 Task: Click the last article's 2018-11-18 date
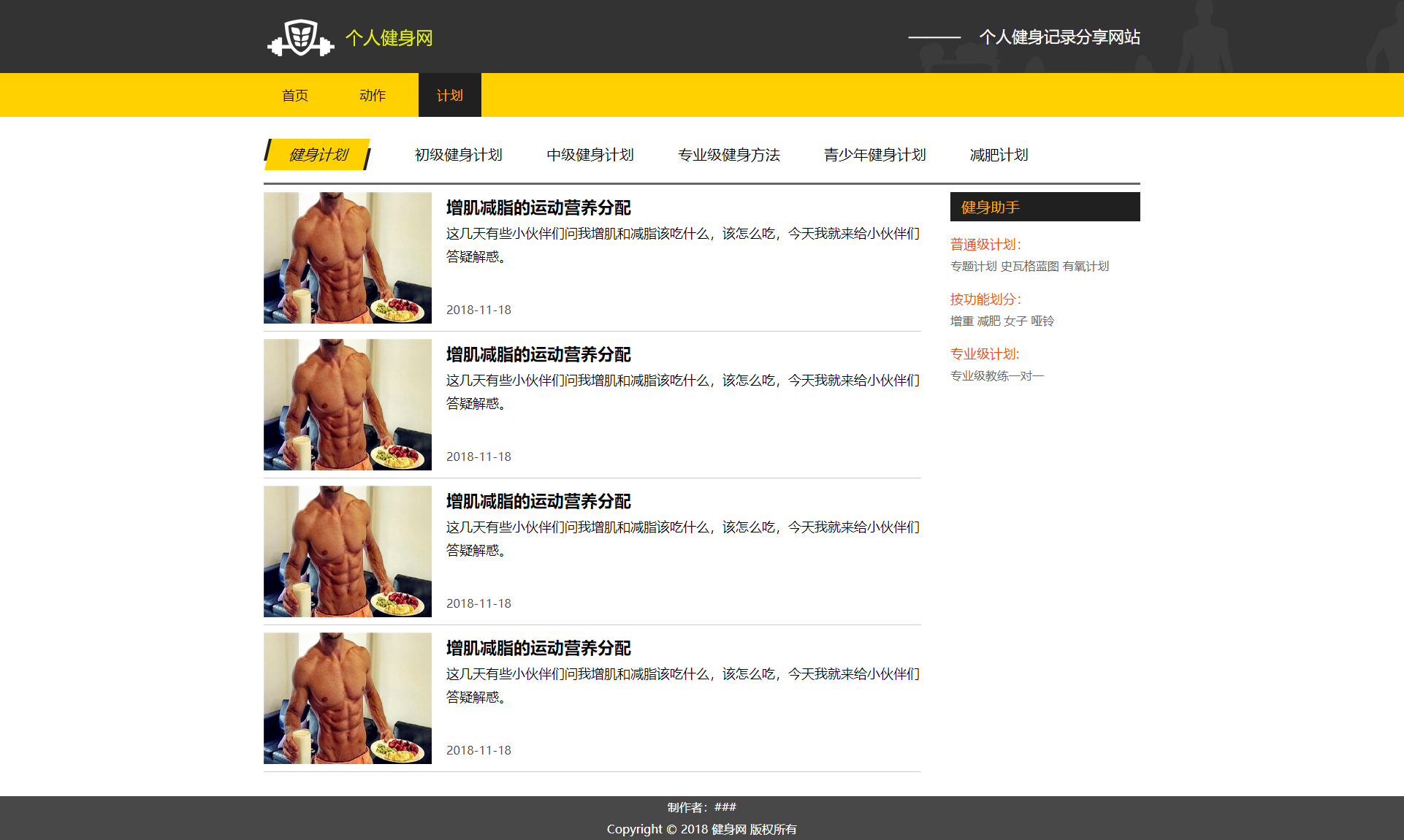click(478, 750)
